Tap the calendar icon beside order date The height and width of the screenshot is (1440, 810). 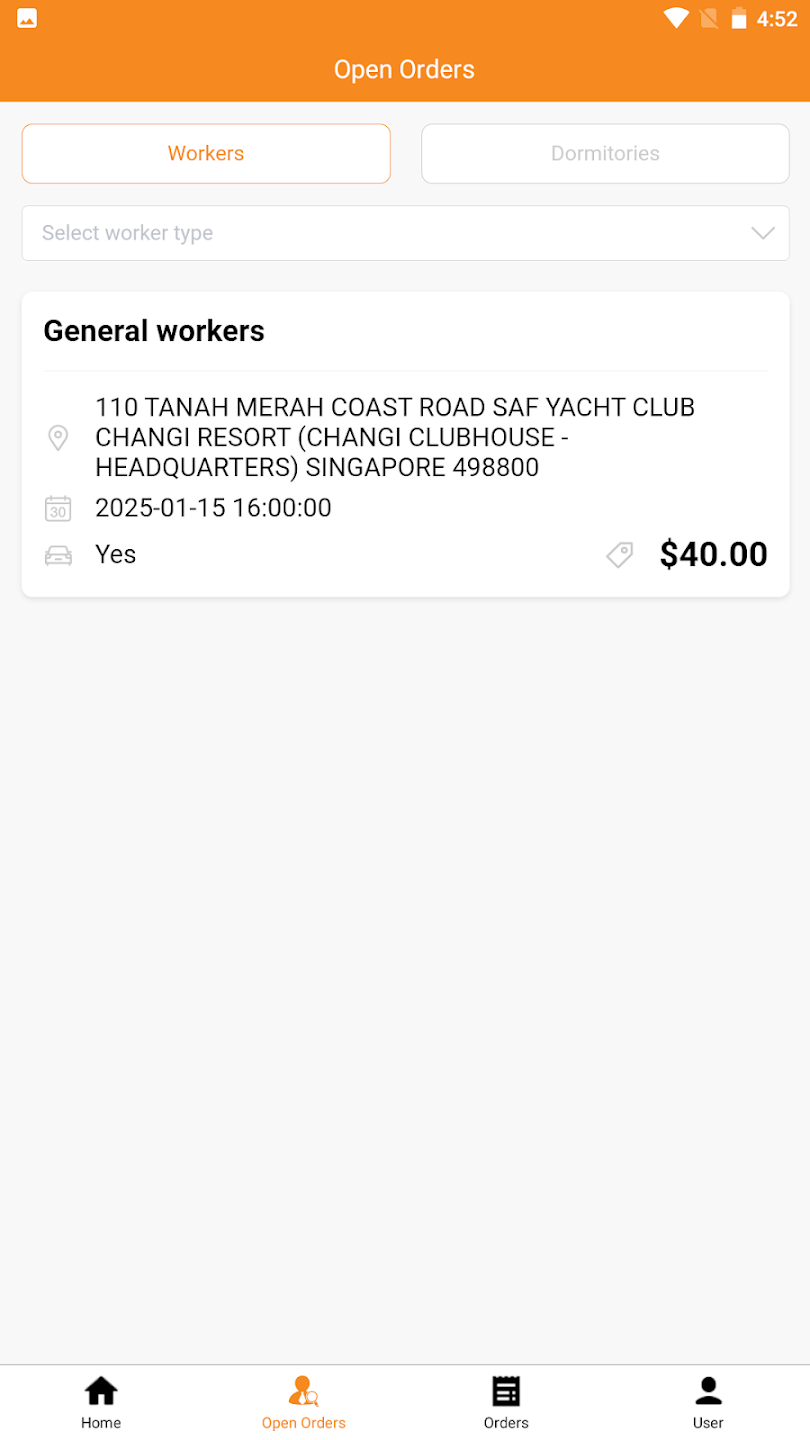(58, 508)
